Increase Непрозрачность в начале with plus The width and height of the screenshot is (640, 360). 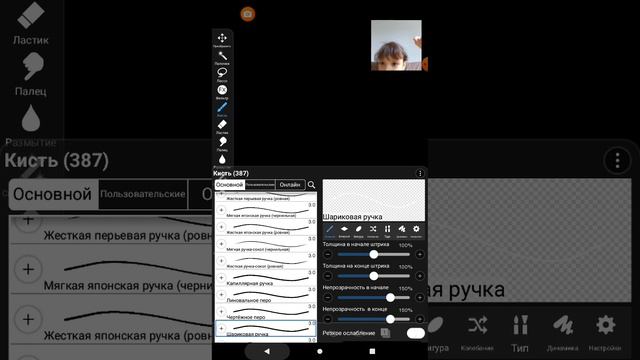(x=420, y=298)
